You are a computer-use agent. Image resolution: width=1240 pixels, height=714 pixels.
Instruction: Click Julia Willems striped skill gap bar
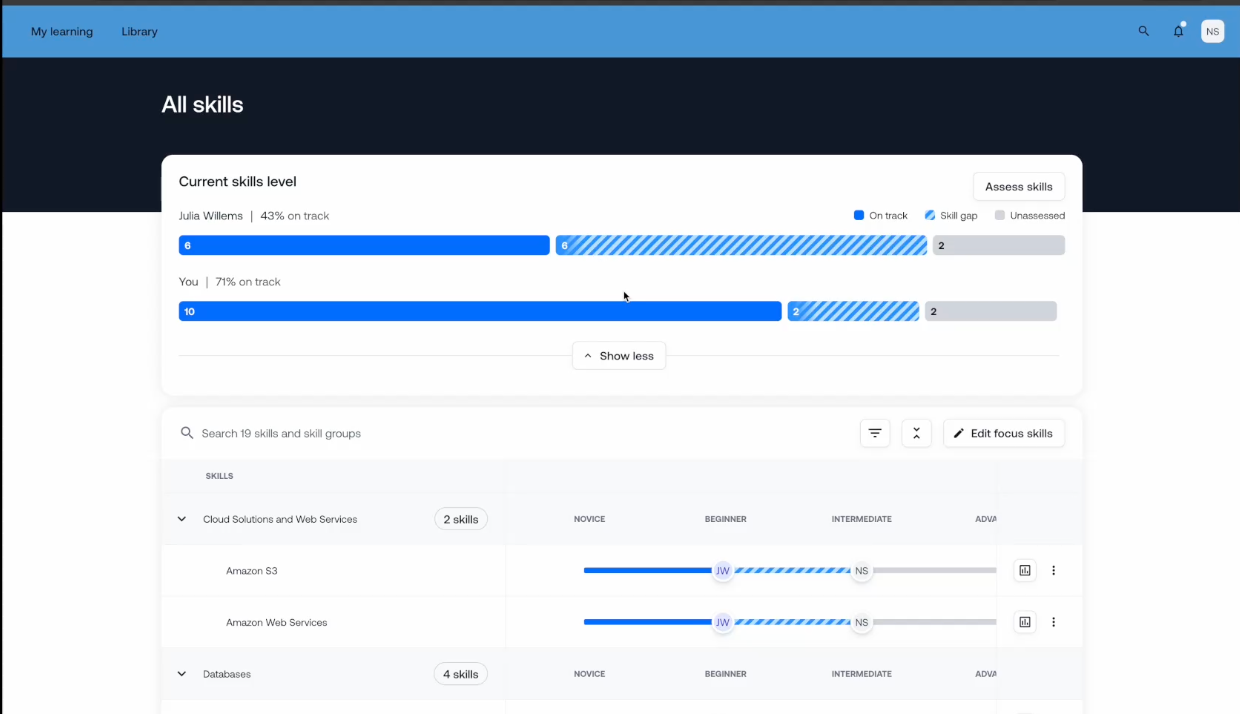tap(741, 245)
